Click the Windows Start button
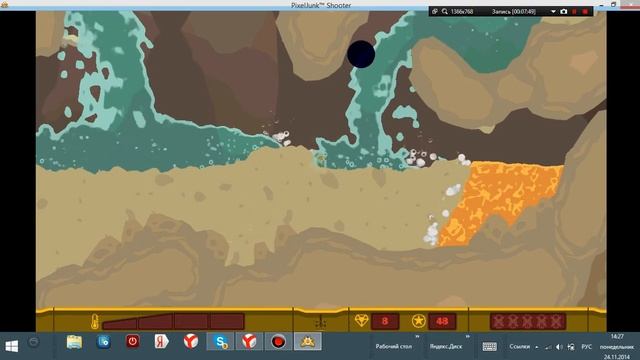640x360 pixels. point(11,346)
